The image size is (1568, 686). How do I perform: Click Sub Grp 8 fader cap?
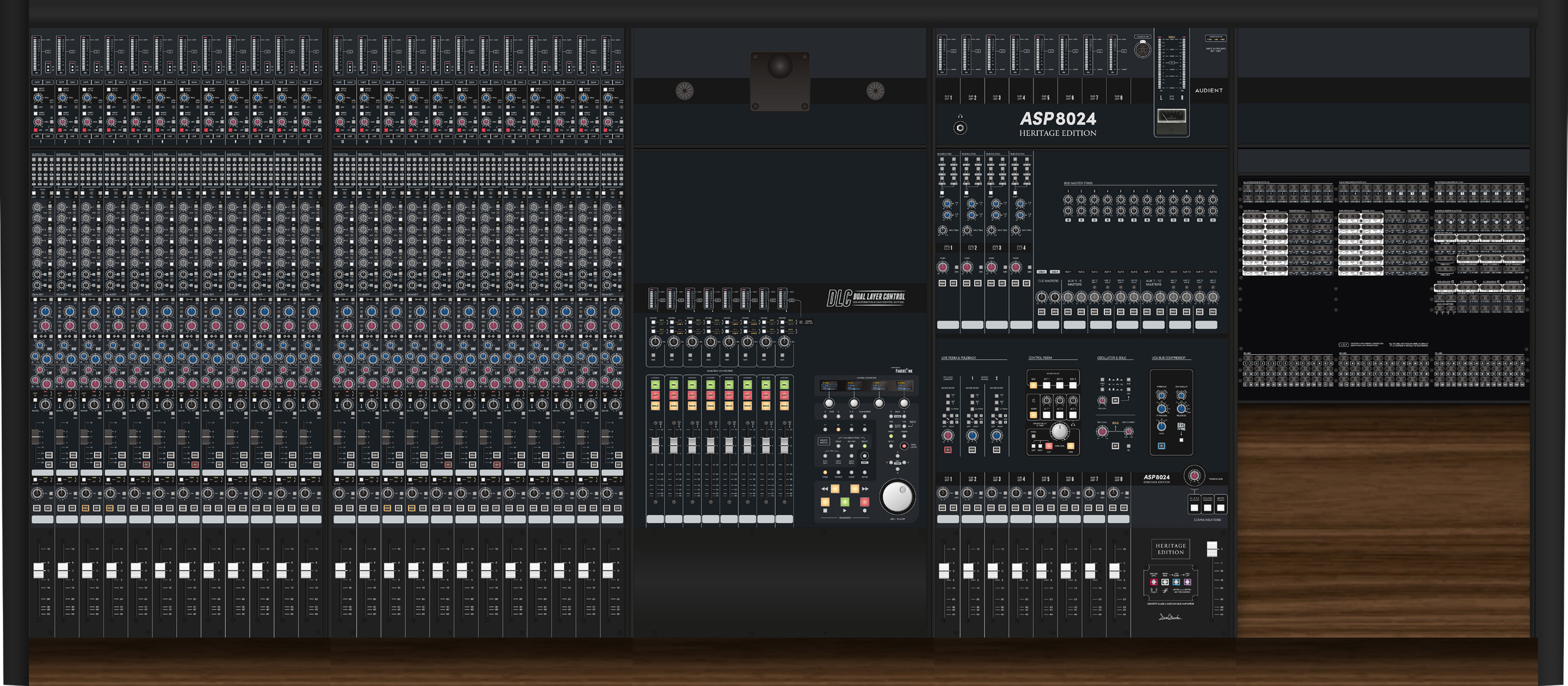tap(1114, 570)
